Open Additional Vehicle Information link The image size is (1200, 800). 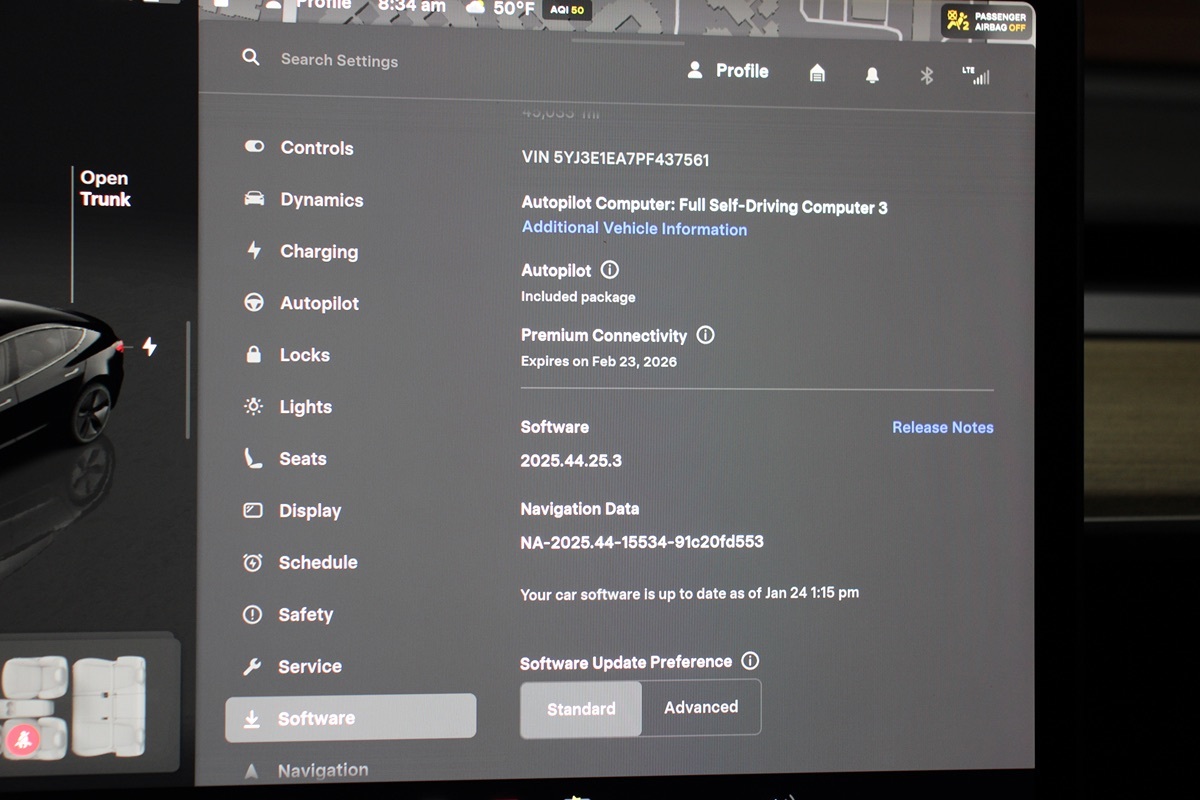click(634, 229)
